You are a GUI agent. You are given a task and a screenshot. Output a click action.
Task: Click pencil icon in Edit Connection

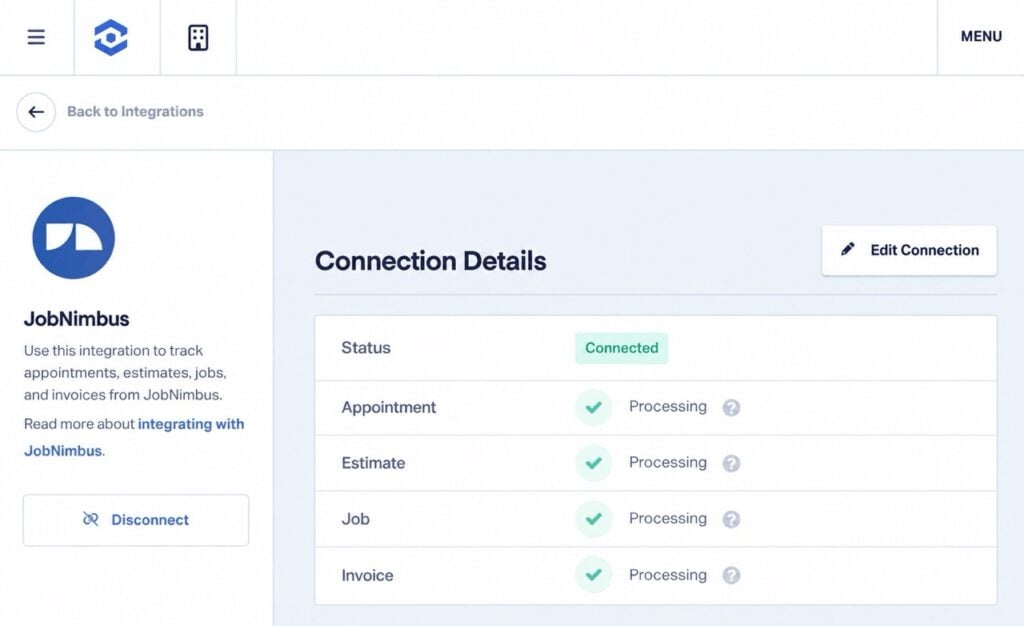(x=848, y=249)
